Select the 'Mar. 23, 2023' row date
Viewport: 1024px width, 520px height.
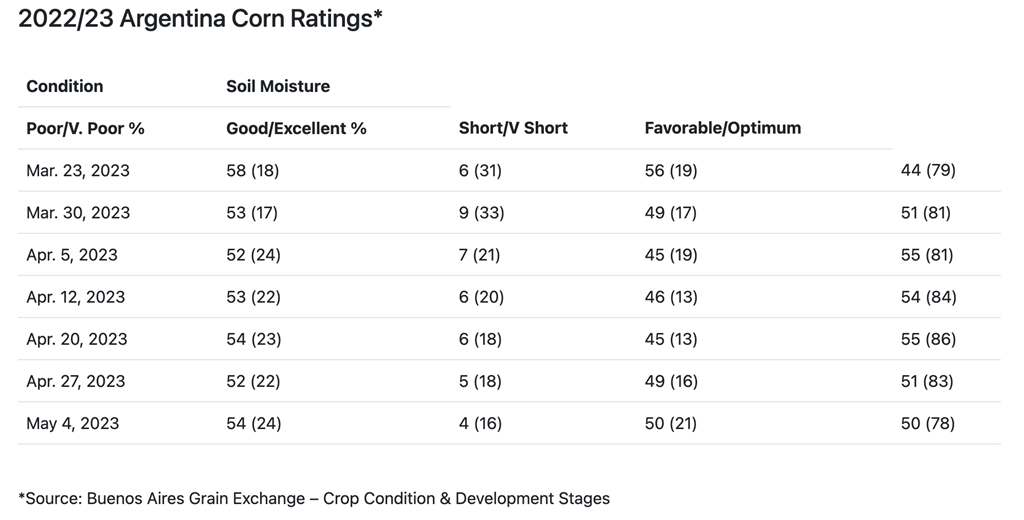pyautogui.click(x=78, y=171)
